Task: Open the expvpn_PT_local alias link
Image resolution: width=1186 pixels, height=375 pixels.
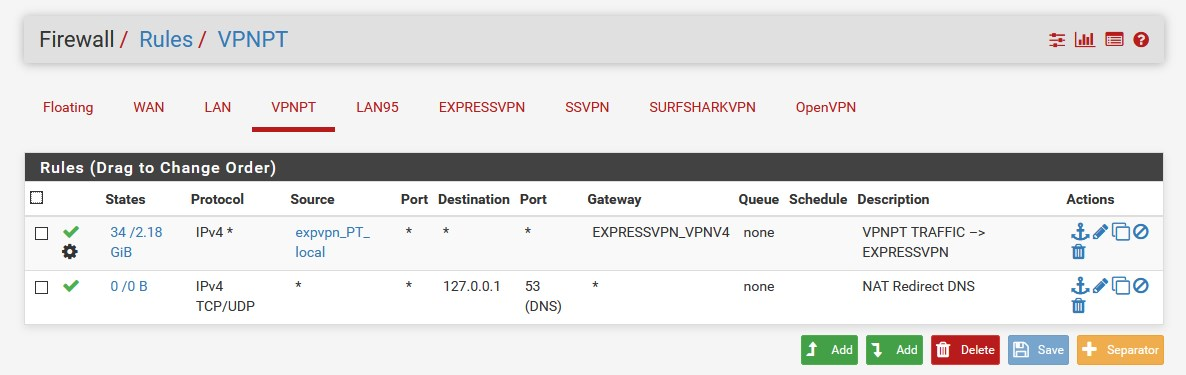Action: [x=332, y=242]
